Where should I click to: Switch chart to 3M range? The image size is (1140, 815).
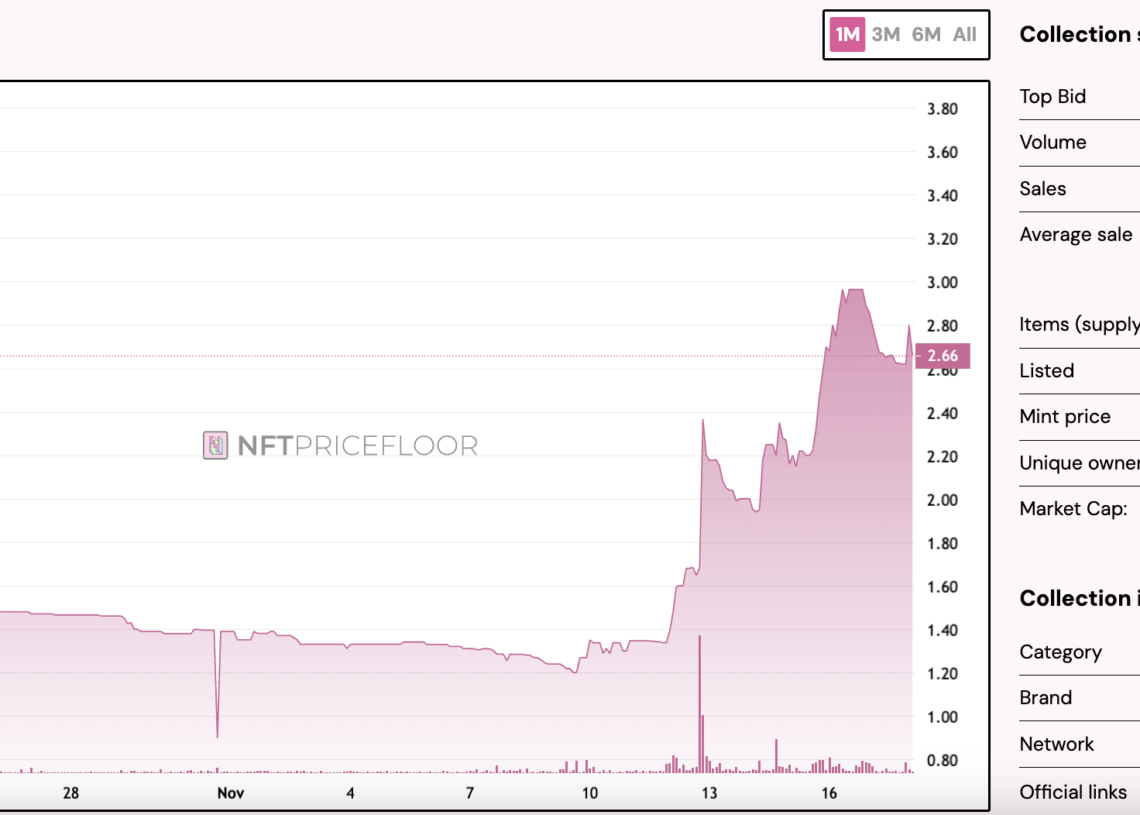(886, 34)
